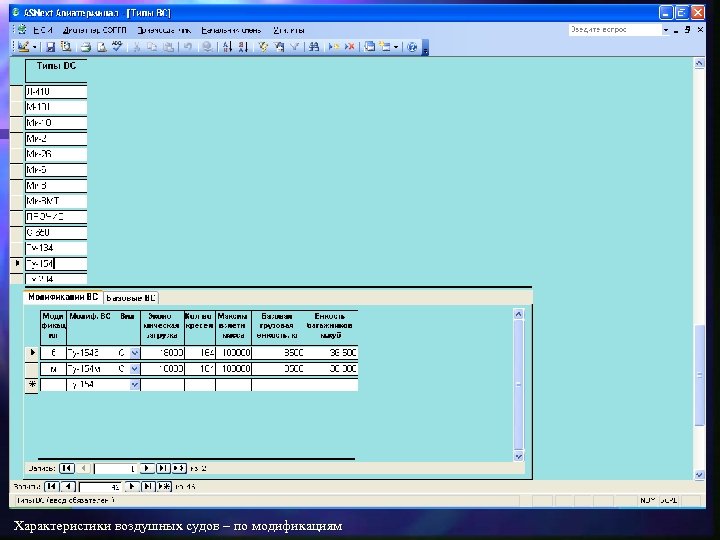Image resolution: width=720 pixels, height=540 pixels.
Task: Click the subform scrollbar up arrow
Action: [x=518, y=314]
